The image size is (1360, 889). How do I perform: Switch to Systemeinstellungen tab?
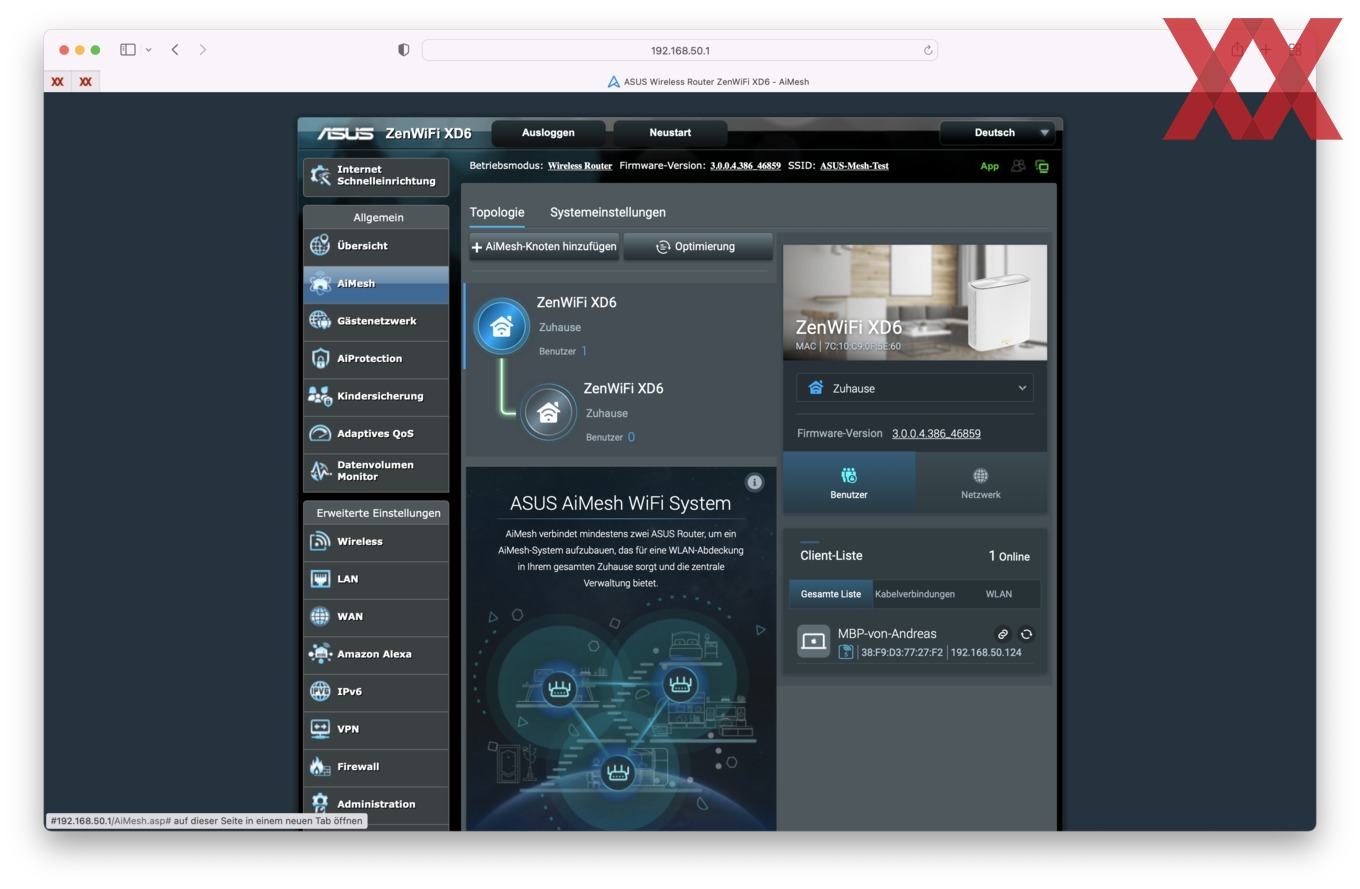(608, 212)
